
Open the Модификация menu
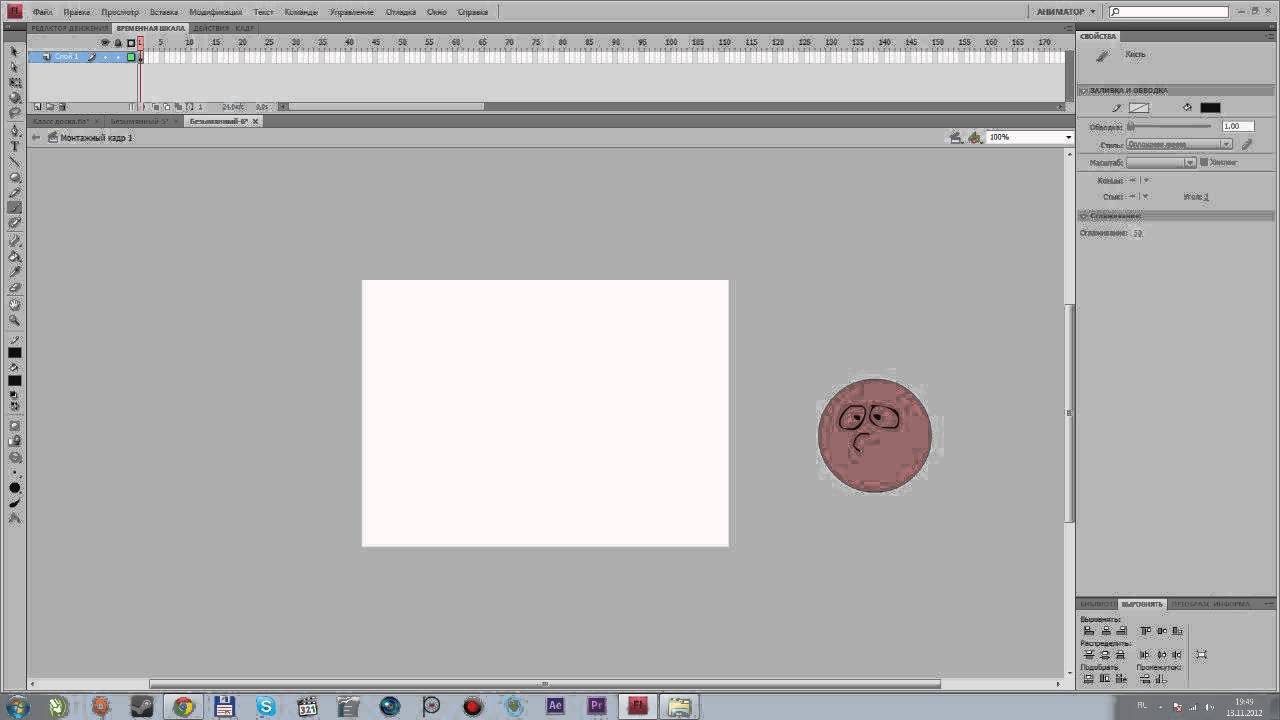(x=215, y=12)
